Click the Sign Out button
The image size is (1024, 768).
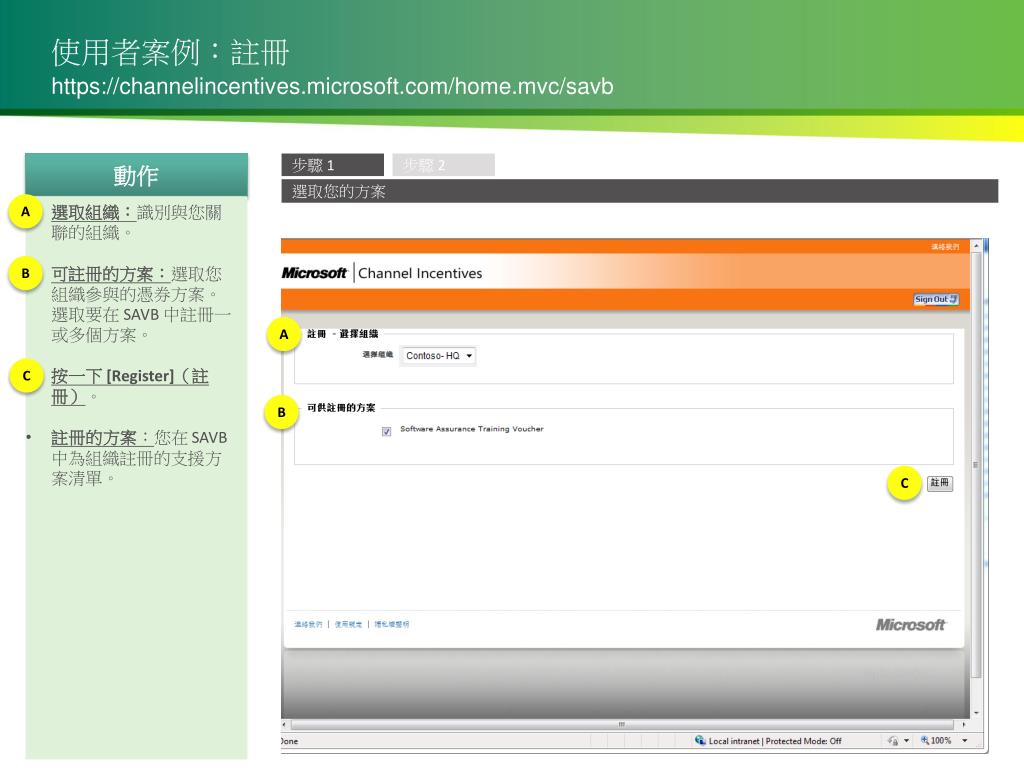click(x=936, y=299)
